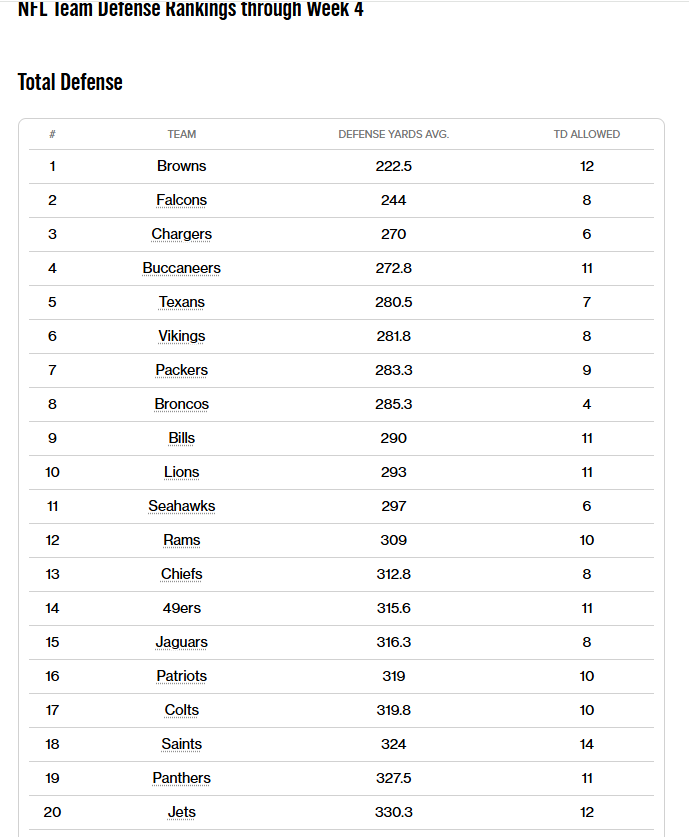Screen dimensions: 689x837
Task: Open the Saints team link
Action: click(x=182, y=744)
